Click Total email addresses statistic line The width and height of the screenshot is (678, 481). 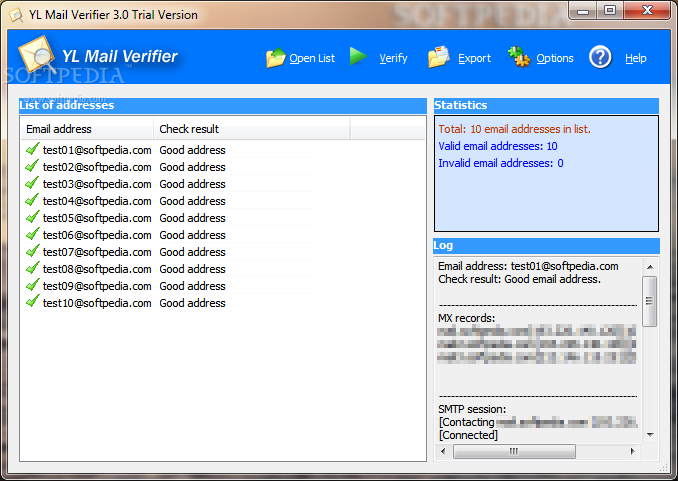coord(514,129)
